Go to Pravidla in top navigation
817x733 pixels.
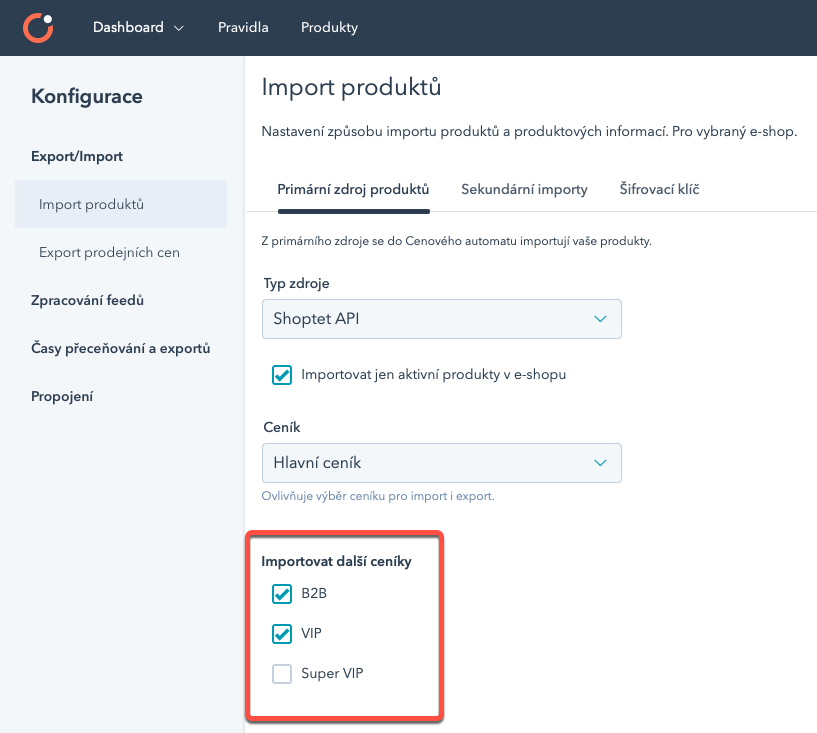click(x=243, y=27)
